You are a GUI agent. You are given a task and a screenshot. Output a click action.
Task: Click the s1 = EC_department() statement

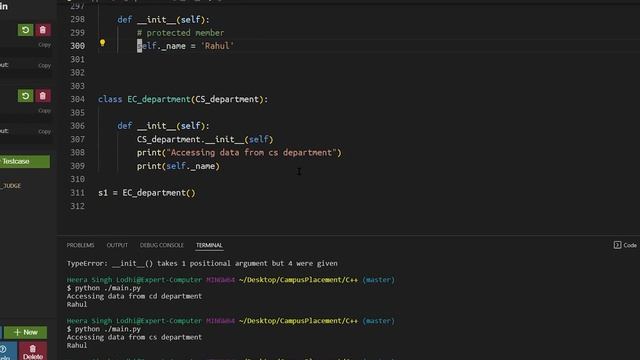pyautogui.click(x=147, y=193)
